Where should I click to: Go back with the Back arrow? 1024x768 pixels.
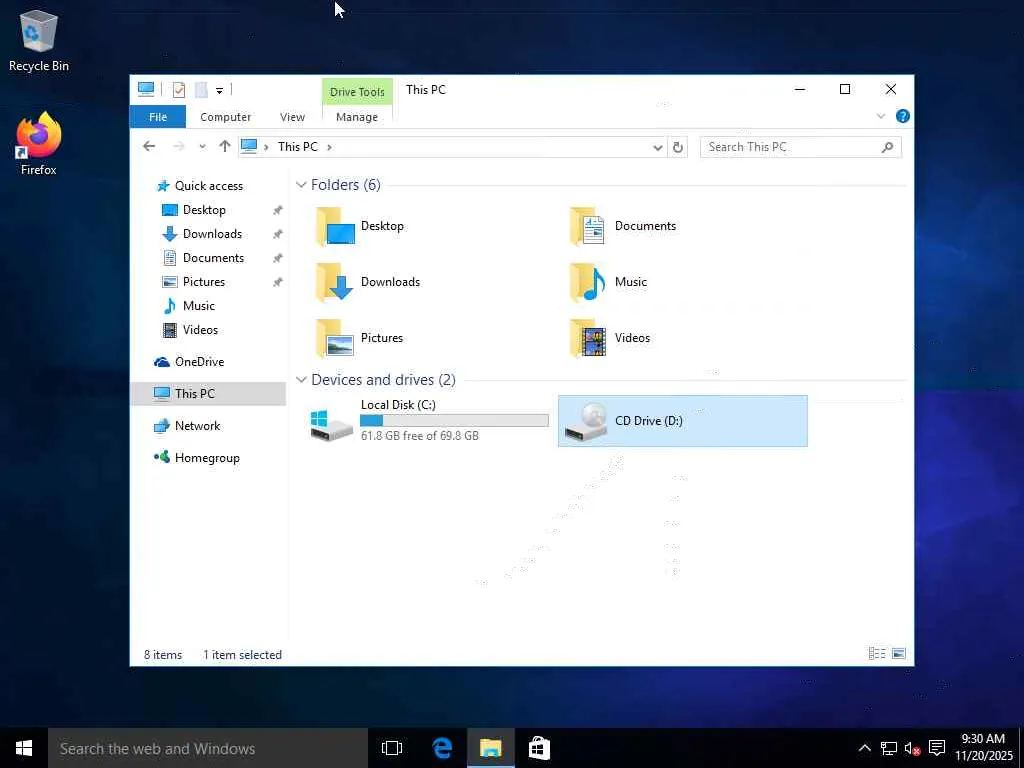(x=149, y=146)
